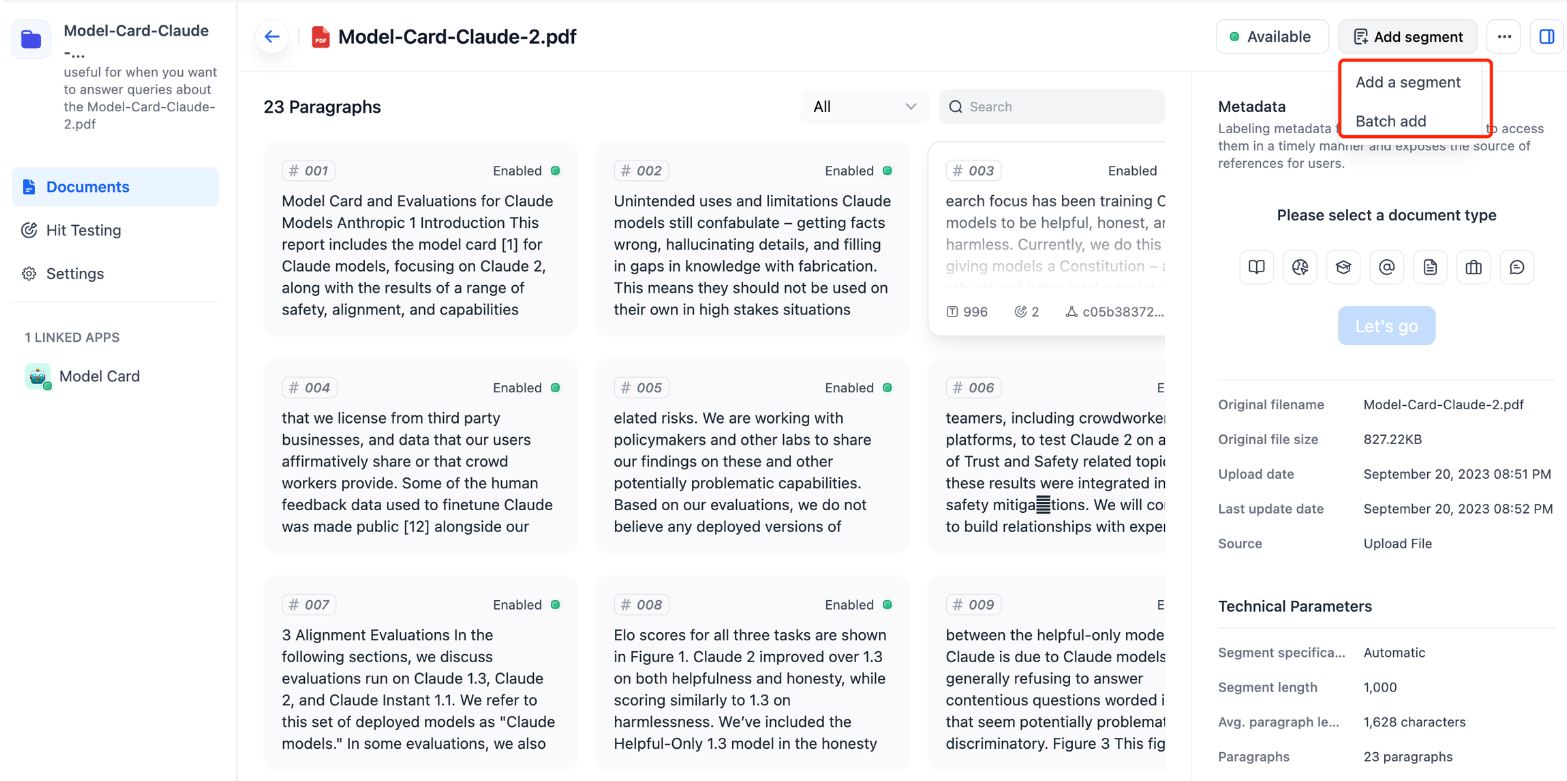
Task: Choose 'Add a segment' menu option
Action: [1408, 82]
